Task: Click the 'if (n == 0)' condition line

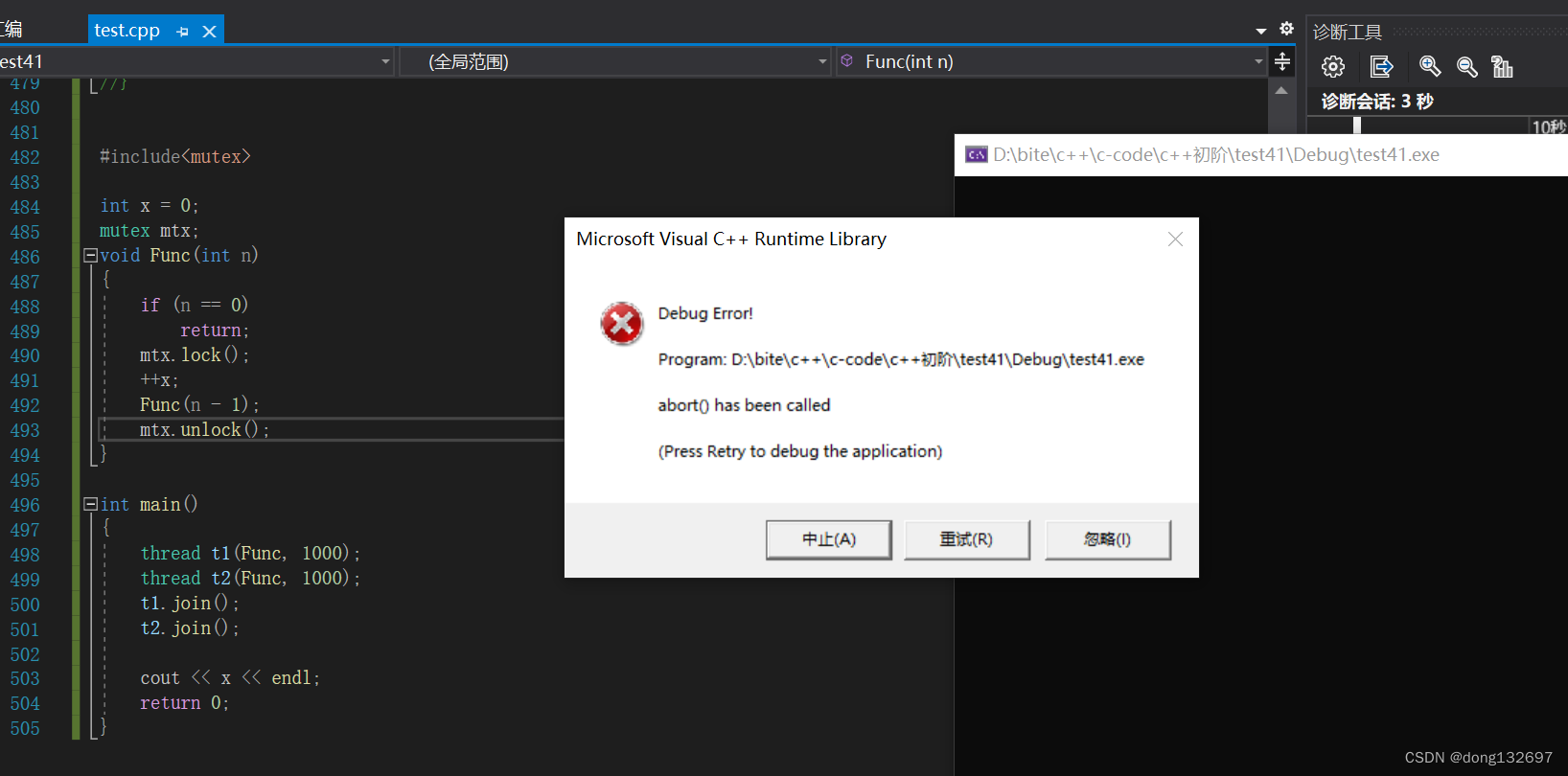Action: coord(195,305)
